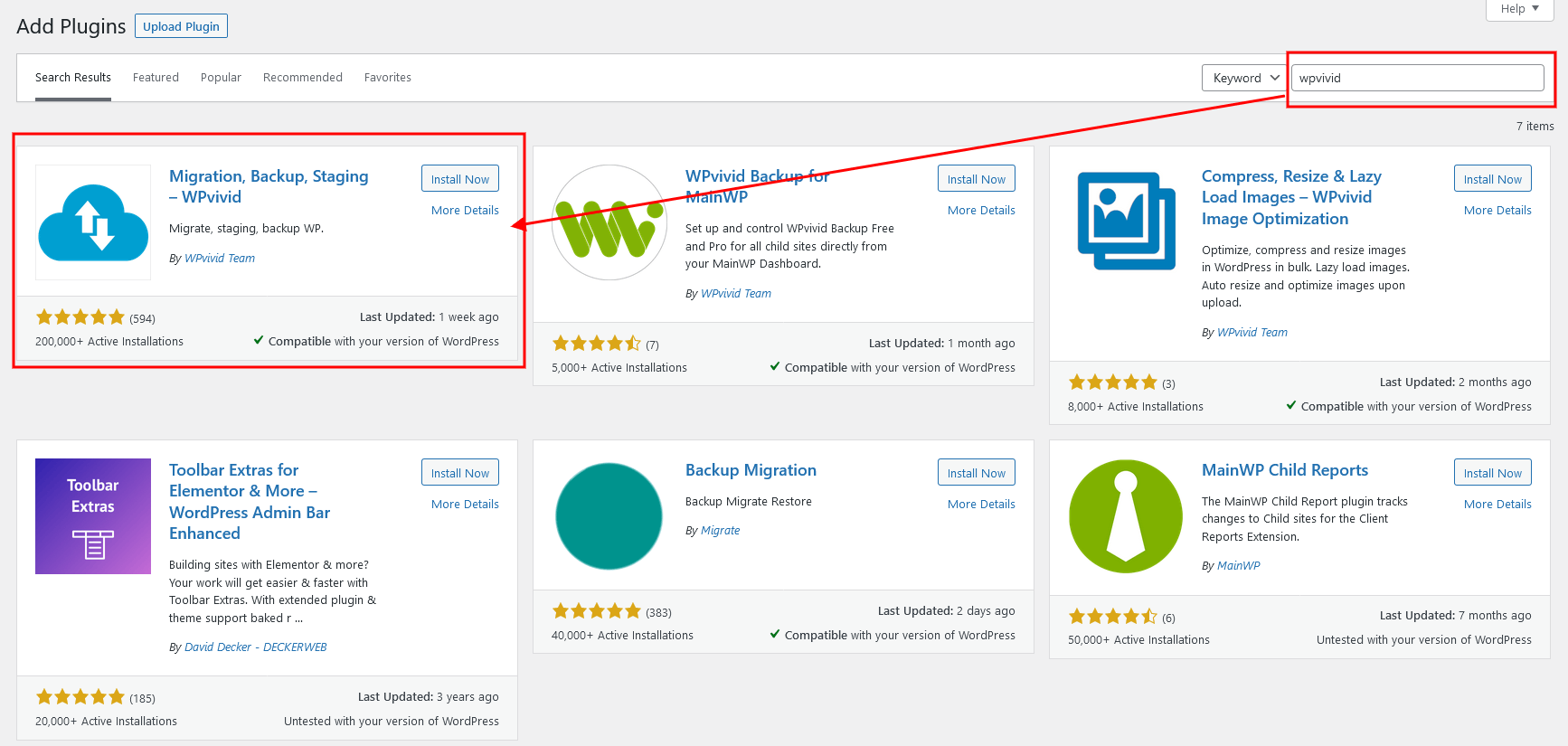Click WPvivid Team author link under WPvivid Backup for MainWP
This screenshot has width=1568, height=746.
point(736,294)
